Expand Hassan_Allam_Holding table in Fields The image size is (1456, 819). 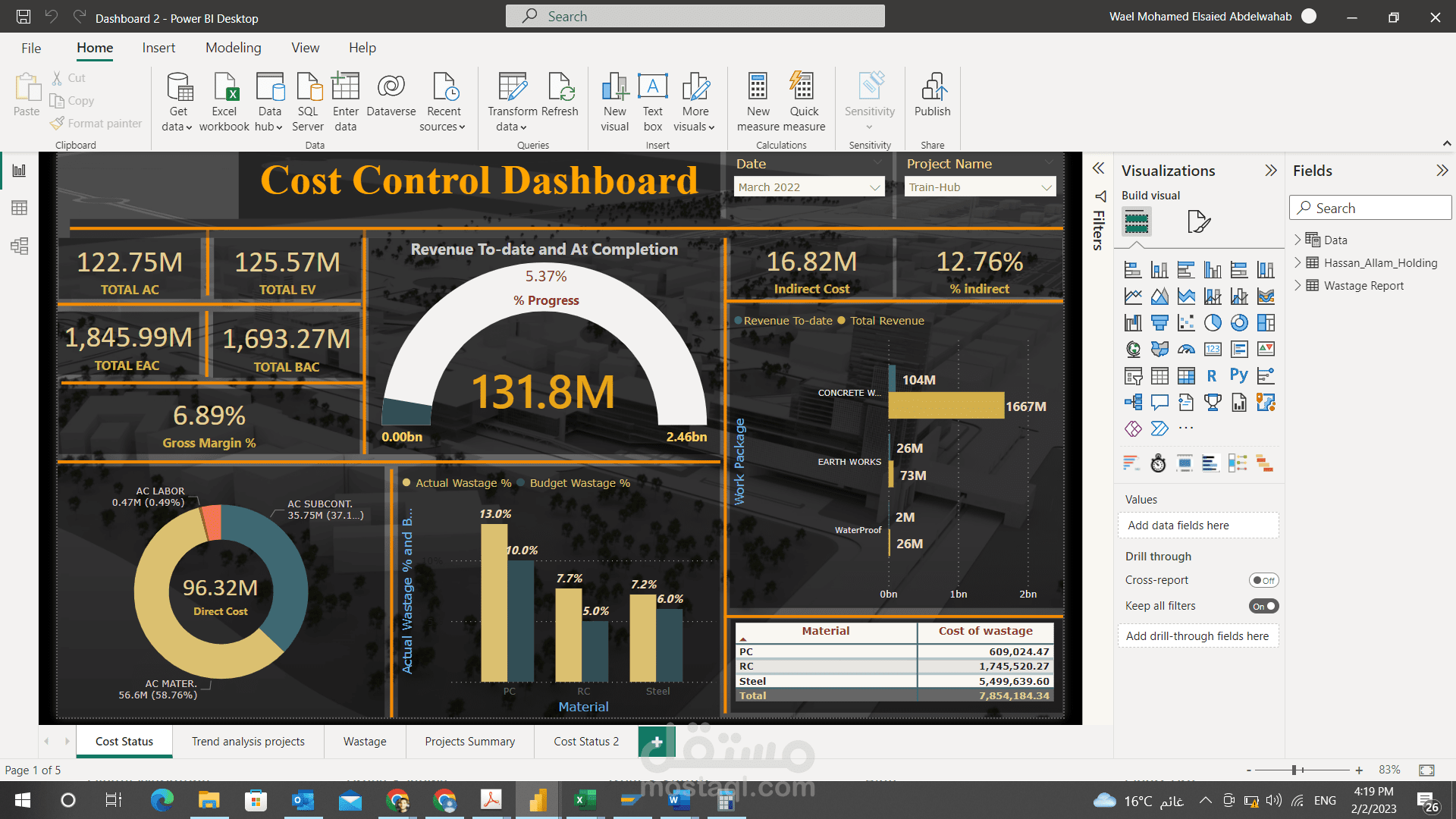[x=1298, y=262]
